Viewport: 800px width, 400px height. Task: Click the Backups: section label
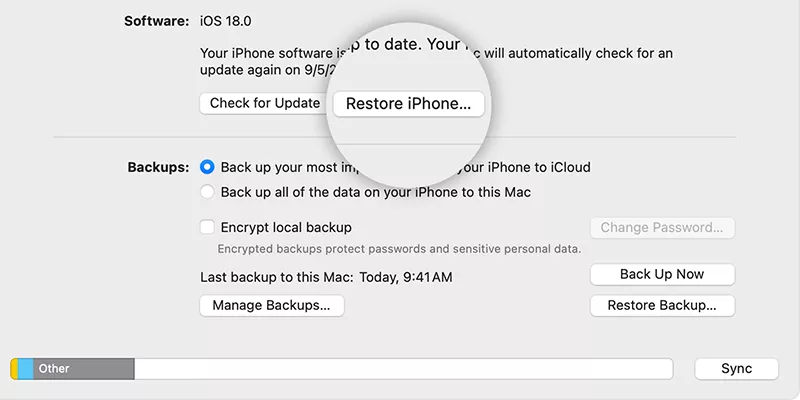[x=158, y=167]
